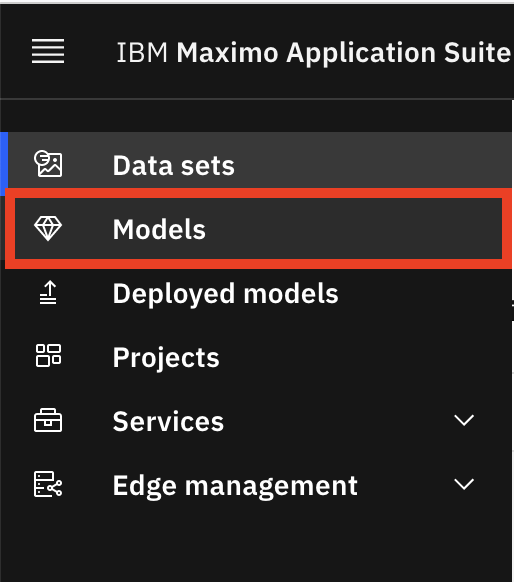The height and width of the screenshot is (582, 514).
Task: Select the Edge management label
Action: point(235,486)
